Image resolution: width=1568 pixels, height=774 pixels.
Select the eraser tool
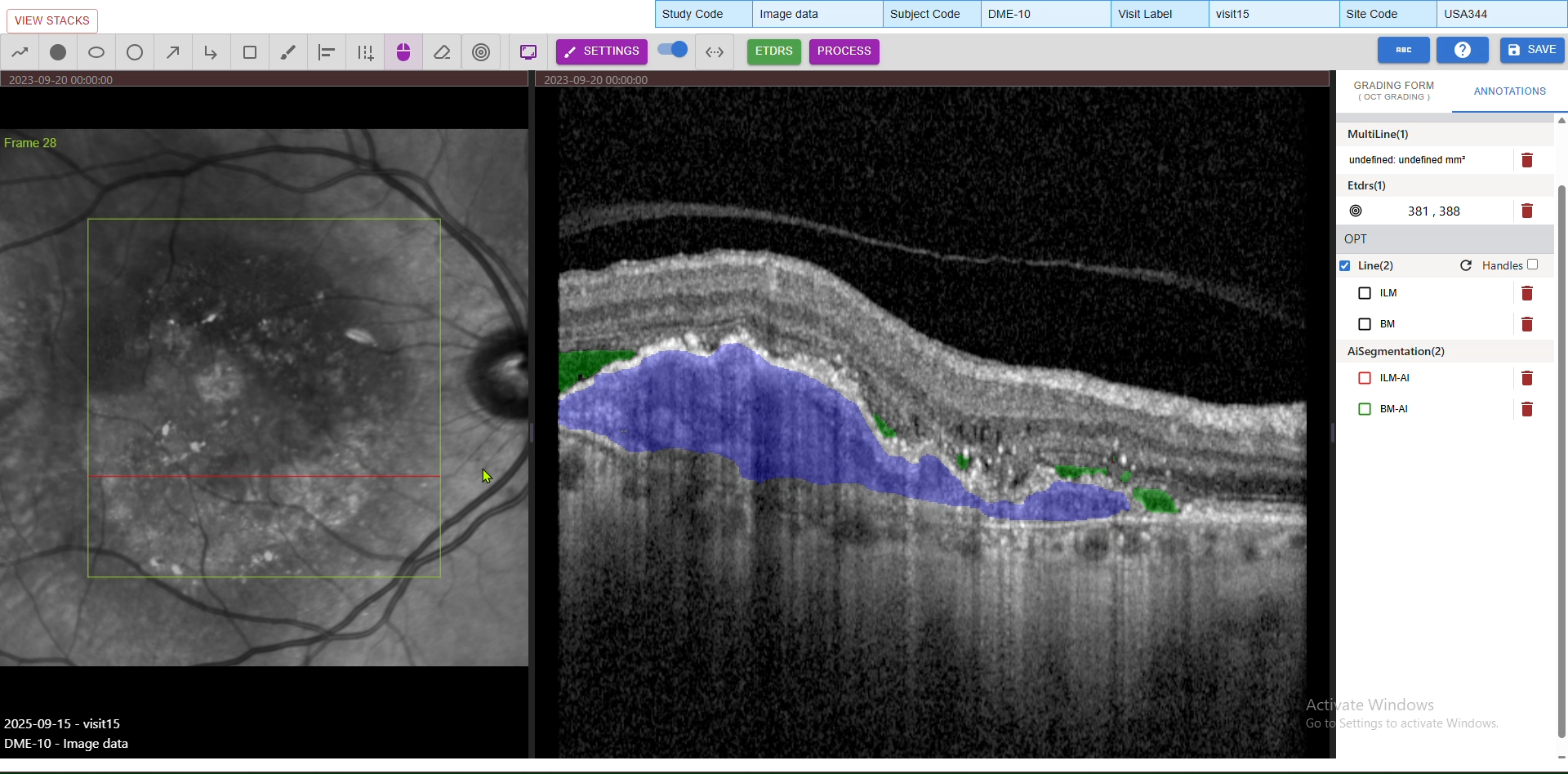(x=442, y=52)
